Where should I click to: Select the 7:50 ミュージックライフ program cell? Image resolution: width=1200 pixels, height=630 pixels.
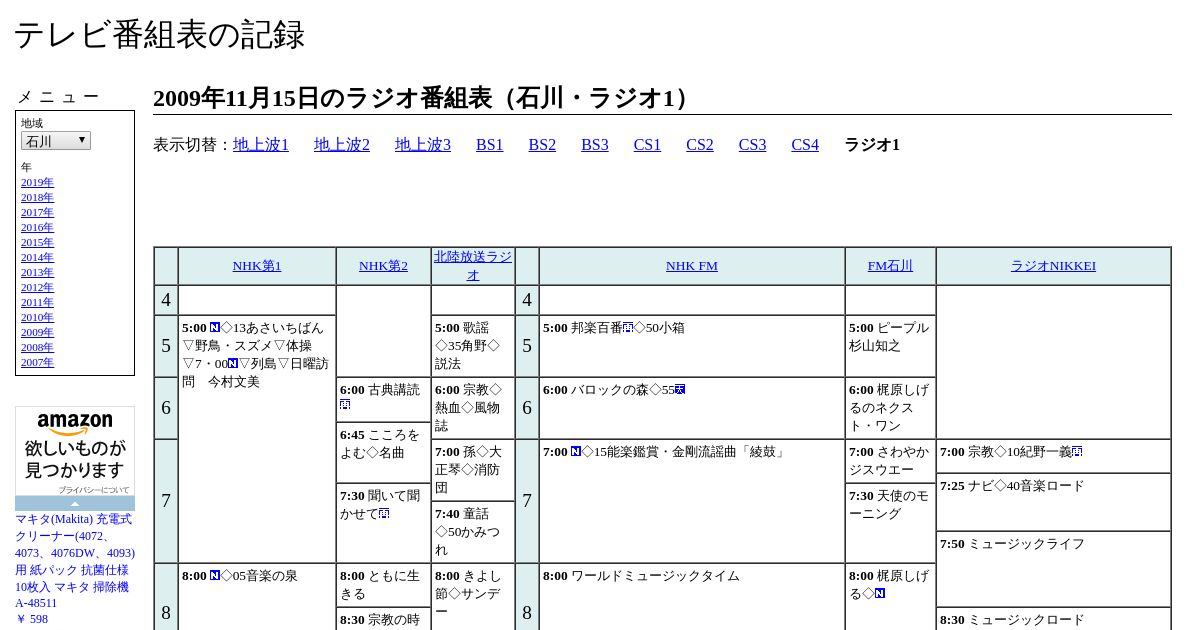[1053, 569]
